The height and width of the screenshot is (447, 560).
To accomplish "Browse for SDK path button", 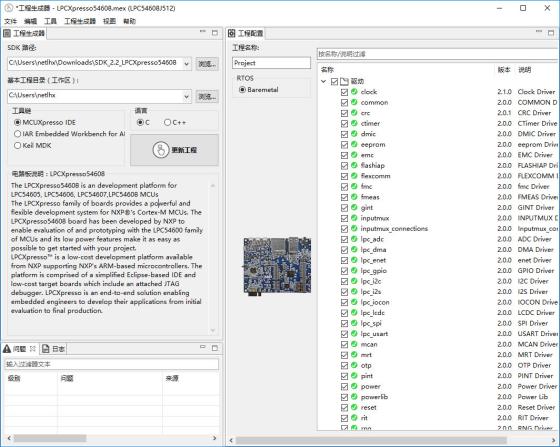I will (x=207, y=64).
